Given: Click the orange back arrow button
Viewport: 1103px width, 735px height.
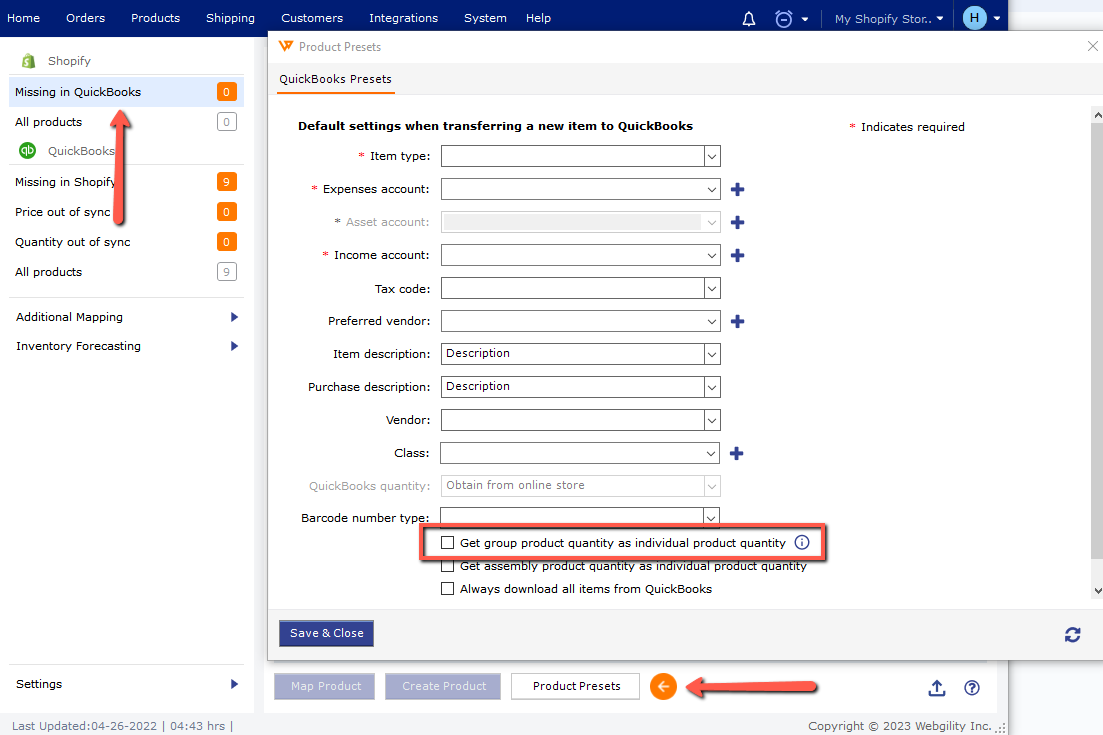Looking at the screenshot, I should (x=663, y=686).
